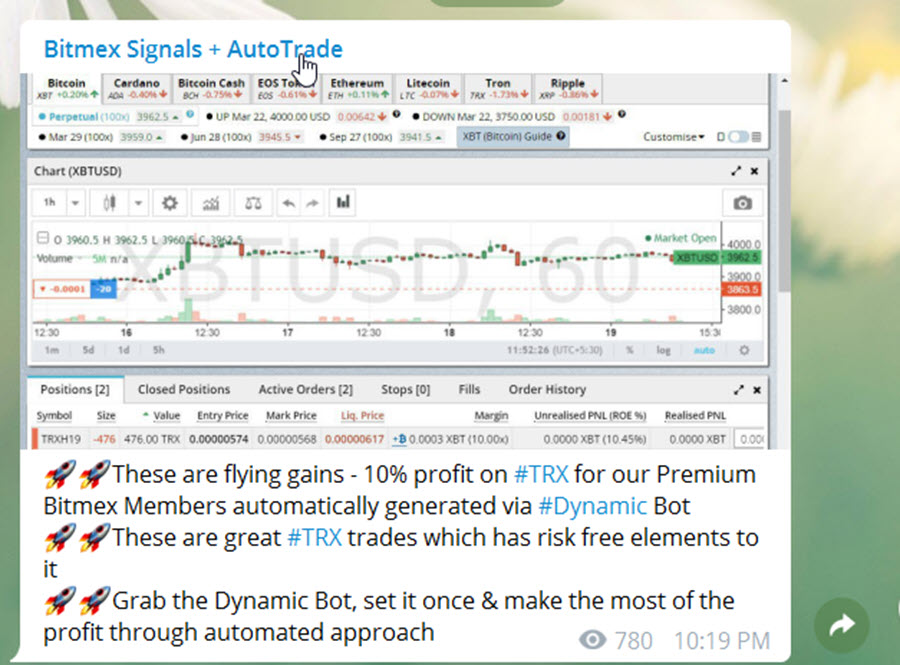900x665 pixels.
Task: Maximize the Positions panel
Action: [739, 390]
